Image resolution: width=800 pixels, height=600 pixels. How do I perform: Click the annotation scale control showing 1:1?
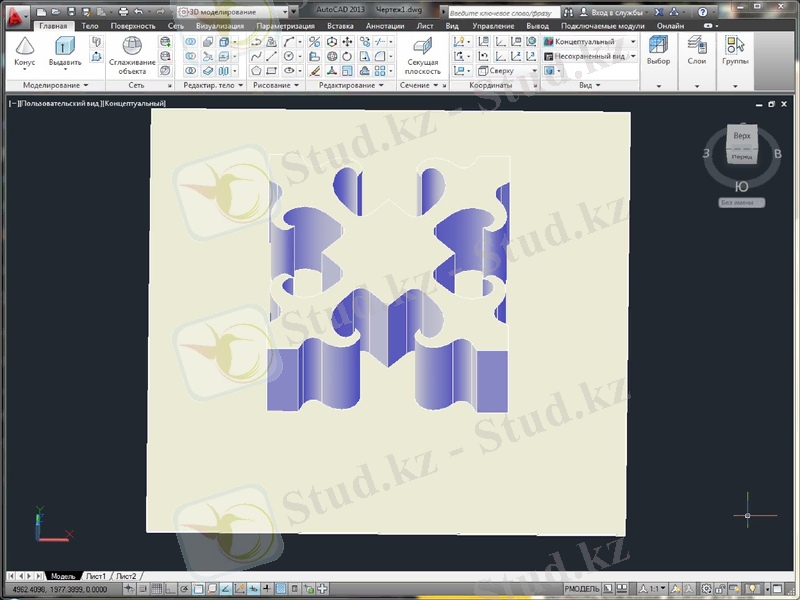(656, 585)
